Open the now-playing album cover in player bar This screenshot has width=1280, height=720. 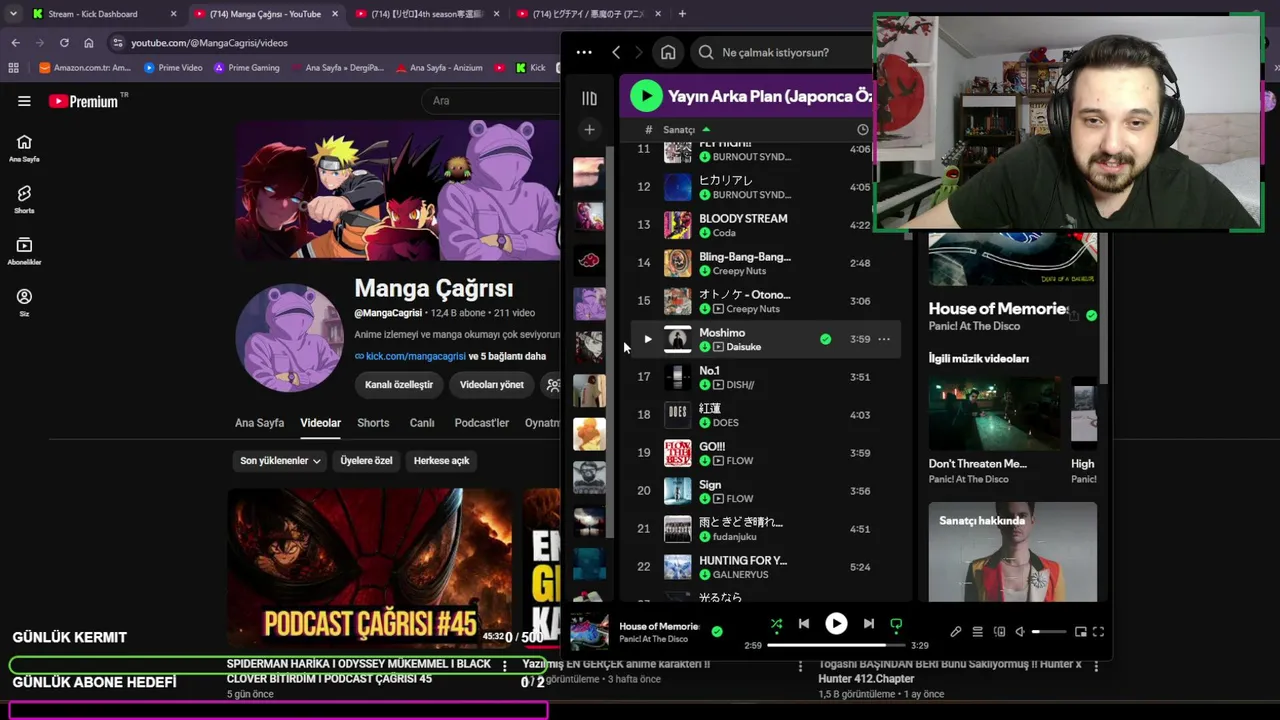coord(589,632)
